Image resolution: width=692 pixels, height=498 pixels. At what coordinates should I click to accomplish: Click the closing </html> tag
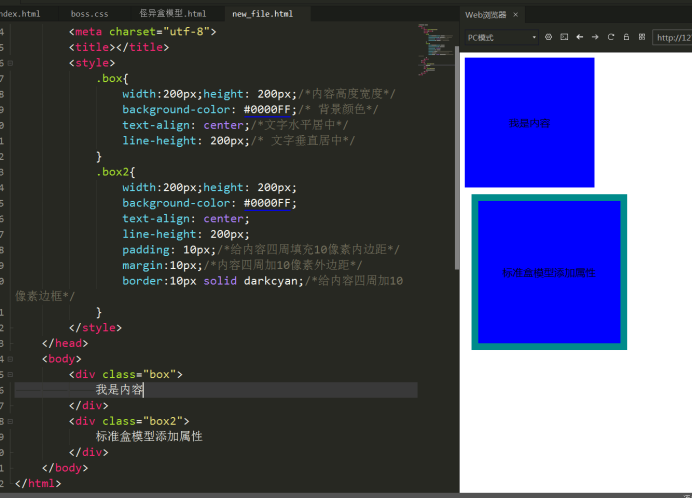tap(38, 483)
